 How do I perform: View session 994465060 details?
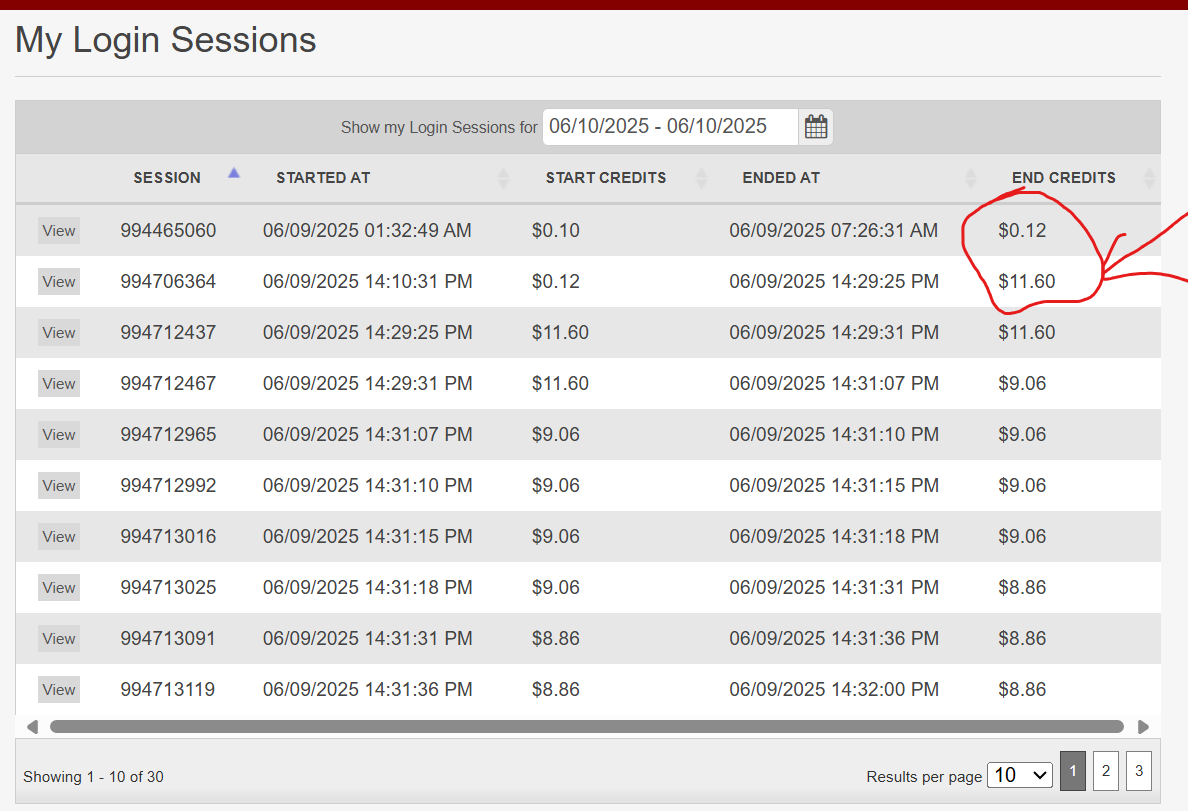click(x=59, y=231)
